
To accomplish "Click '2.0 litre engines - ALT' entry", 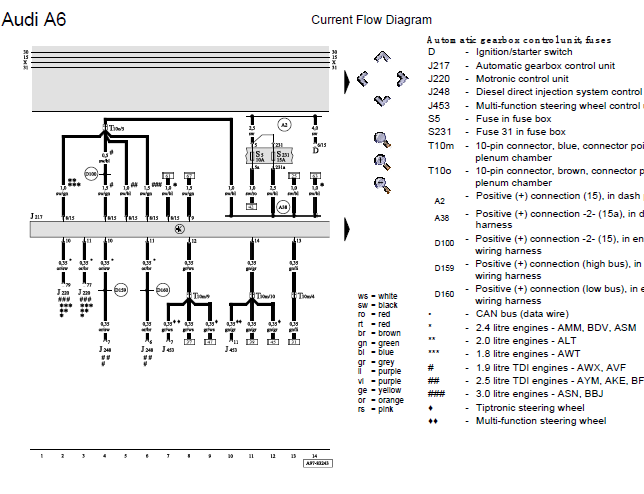I will (x=526, y=341).
